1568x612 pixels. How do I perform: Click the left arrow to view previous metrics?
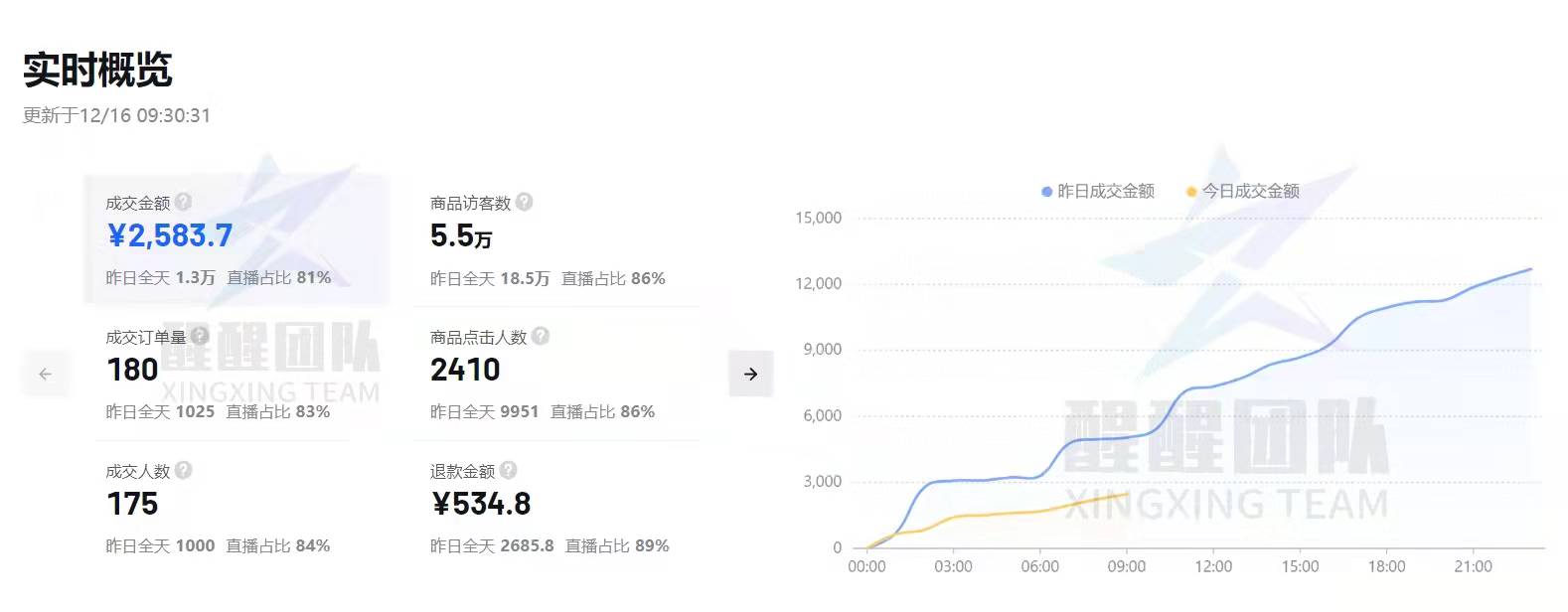click(x=46, y=375)
